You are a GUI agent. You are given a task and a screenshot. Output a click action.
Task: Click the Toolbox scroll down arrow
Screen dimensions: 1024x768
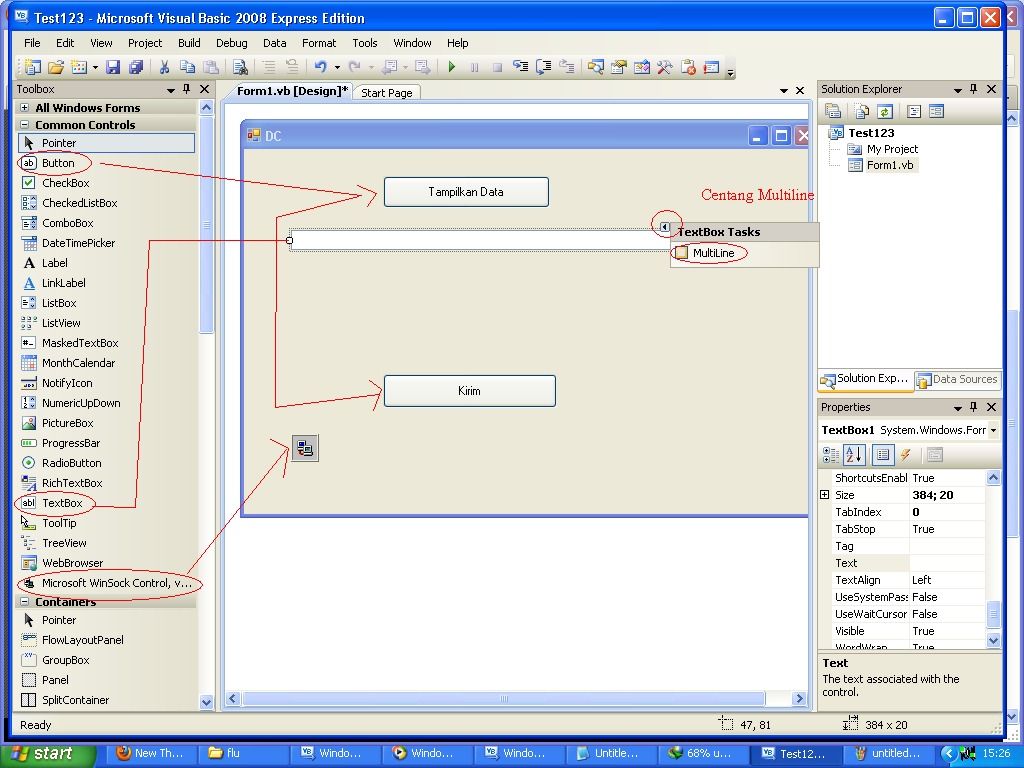tap(206, 703)
